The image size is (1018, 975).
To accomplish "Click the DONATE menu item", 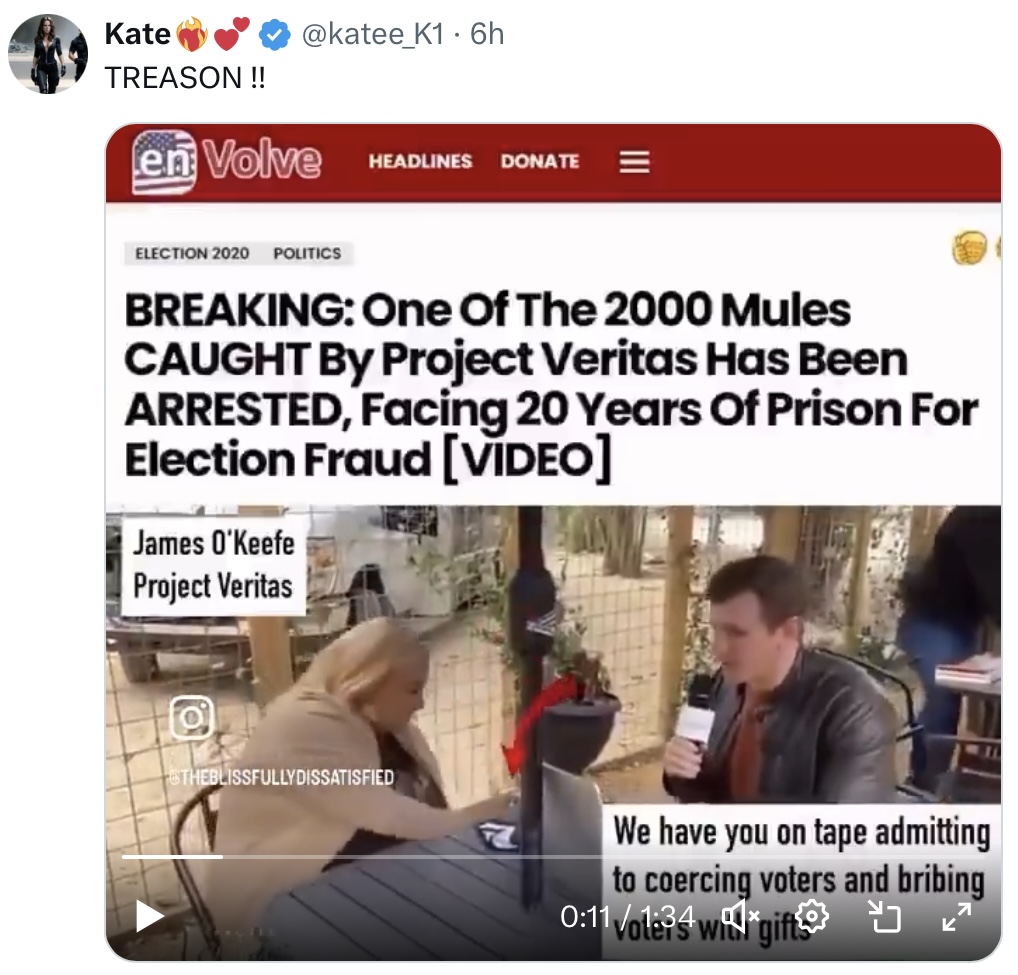I will point(540,161).
